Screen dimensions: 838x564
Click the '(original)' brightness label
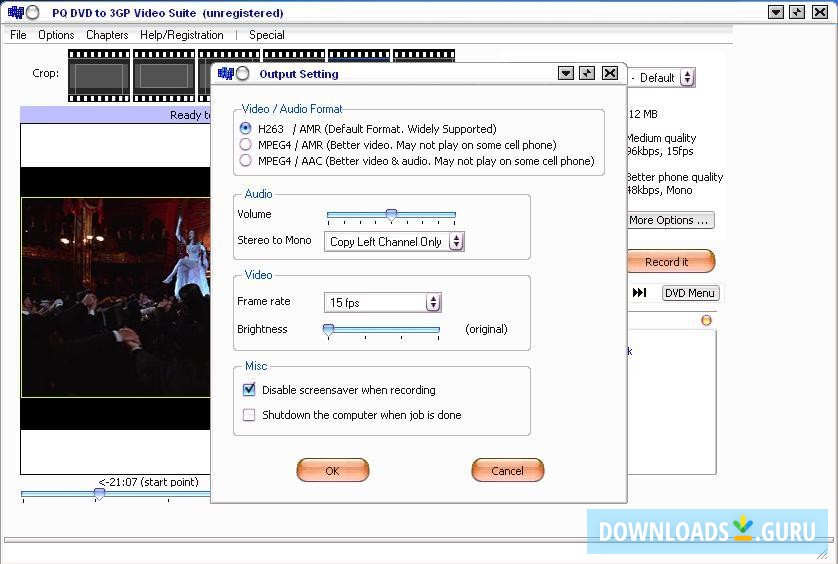click(486, 329)
